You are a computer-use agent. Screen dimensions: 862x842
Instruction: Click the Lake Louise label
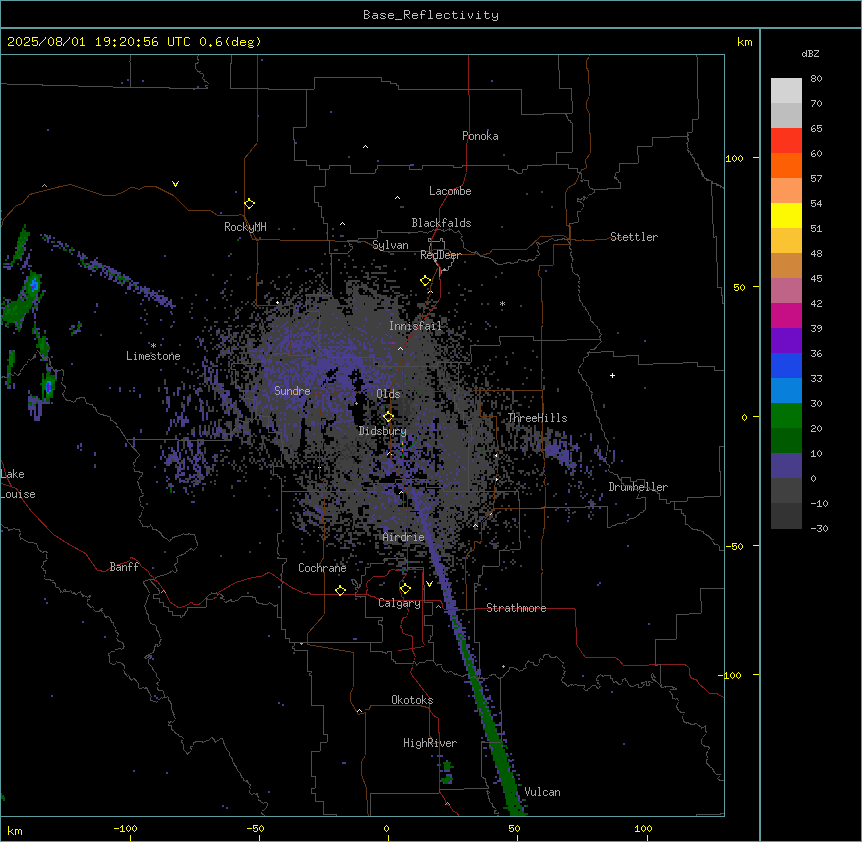(17, 484)
